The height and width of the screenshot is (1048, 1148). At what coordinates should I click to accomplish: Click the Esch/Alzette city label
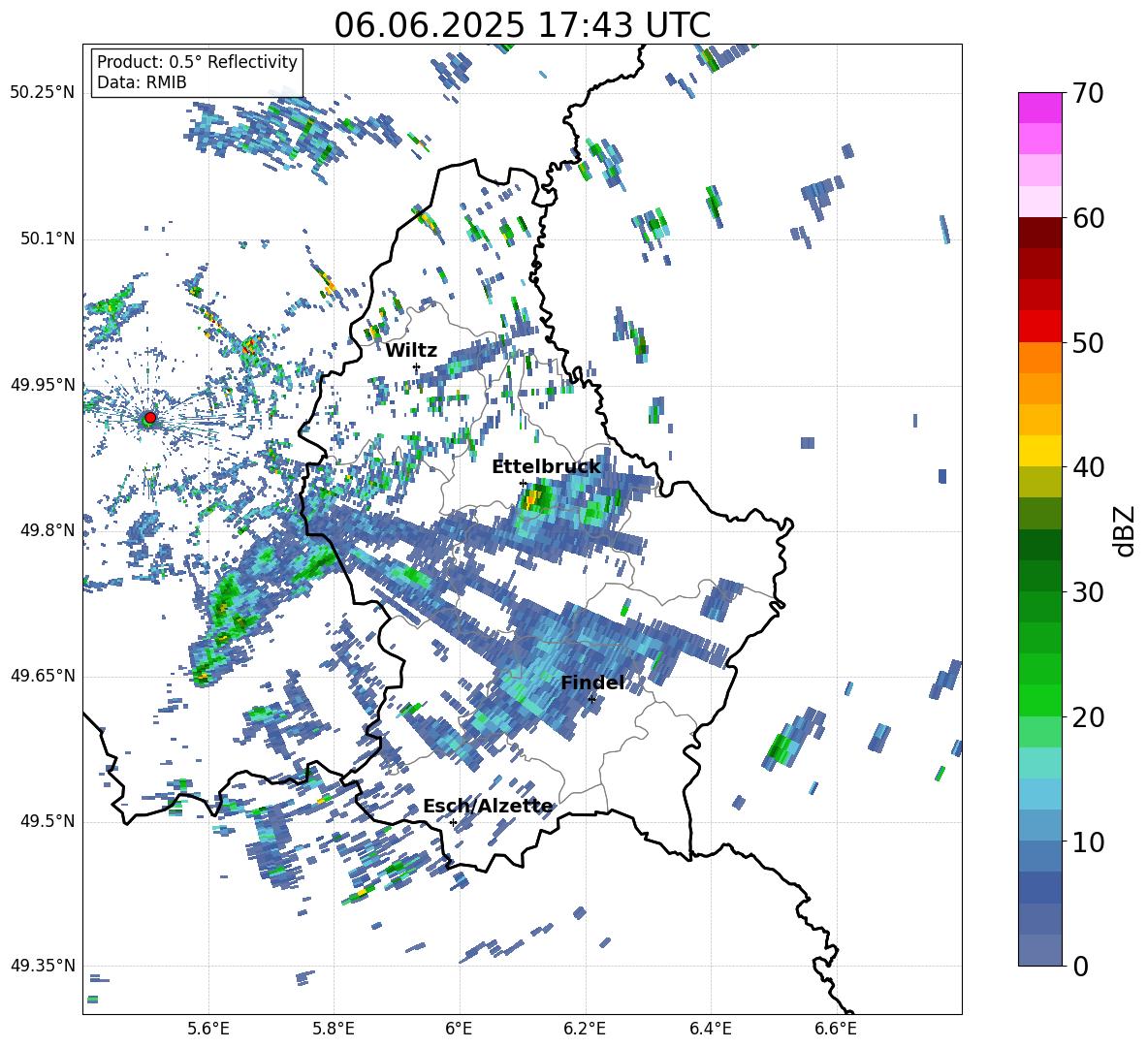pos(488,807)
